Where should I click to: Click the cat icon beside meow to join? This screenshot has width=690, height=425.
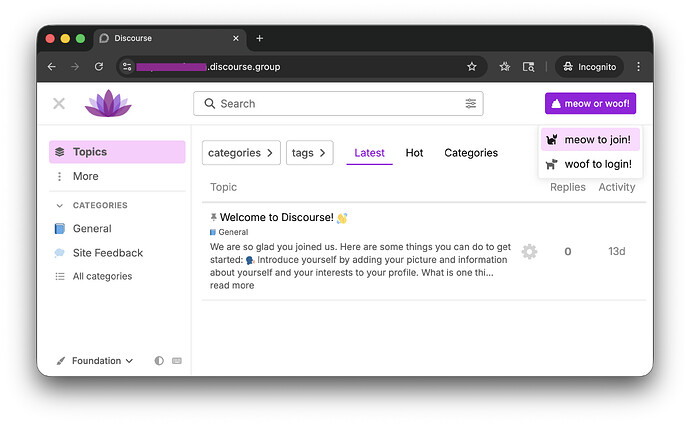[x=552, y=140]
